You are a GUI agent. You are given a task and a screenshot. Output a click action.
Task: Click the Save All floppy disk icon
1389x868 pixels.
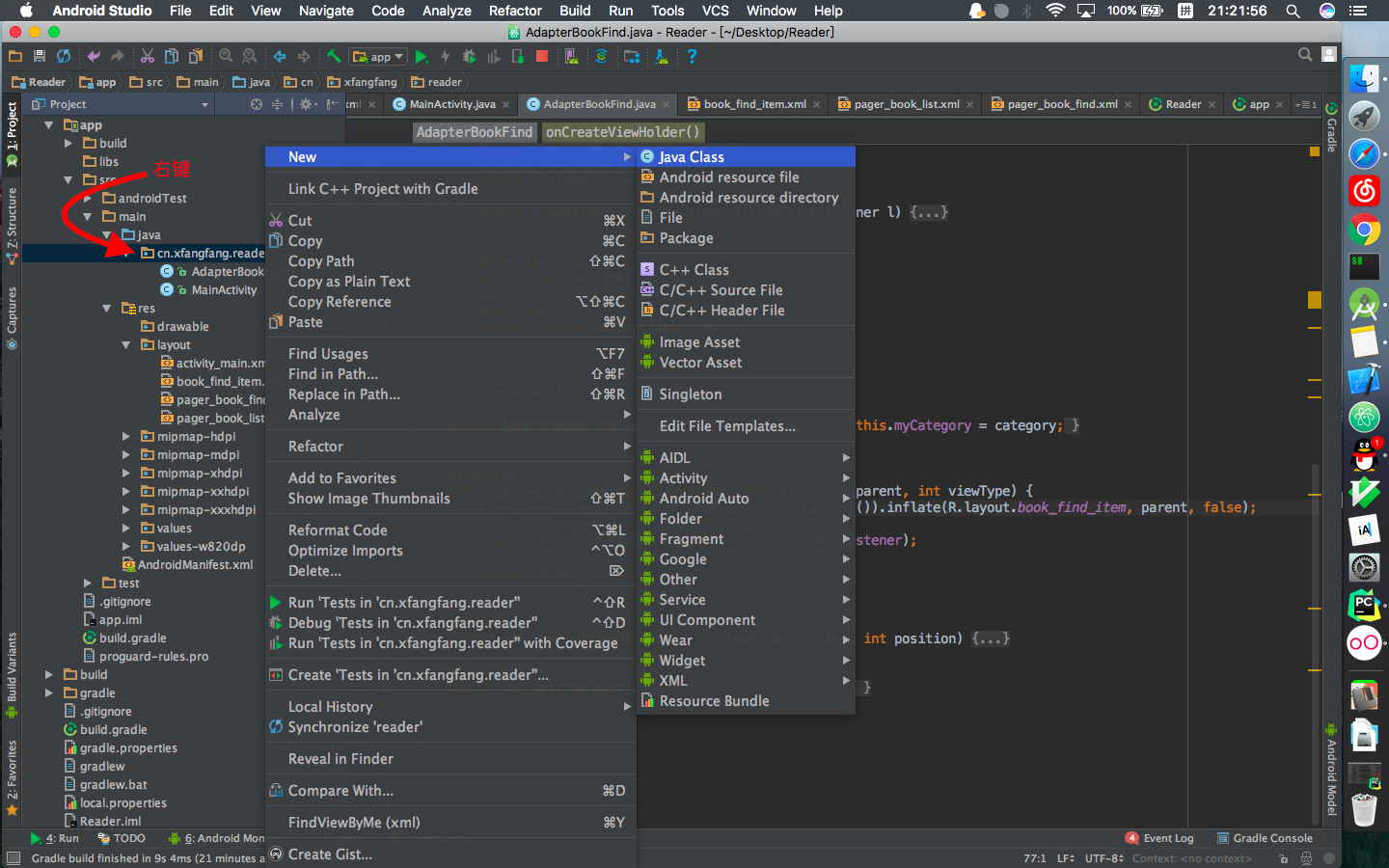pyautogui.click(x=40, y=57)
